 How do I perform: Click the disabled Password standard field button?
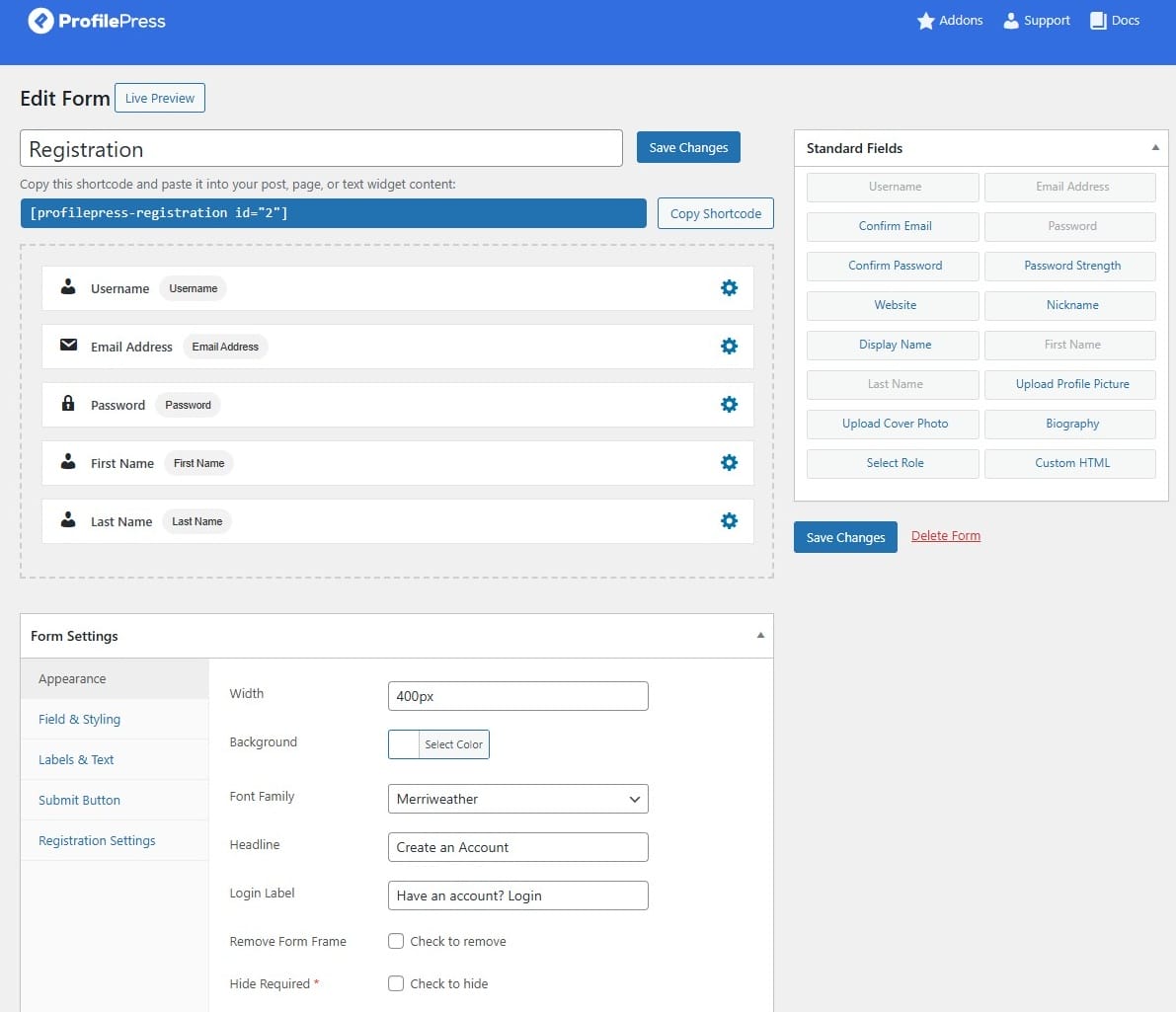point(1070,226)
